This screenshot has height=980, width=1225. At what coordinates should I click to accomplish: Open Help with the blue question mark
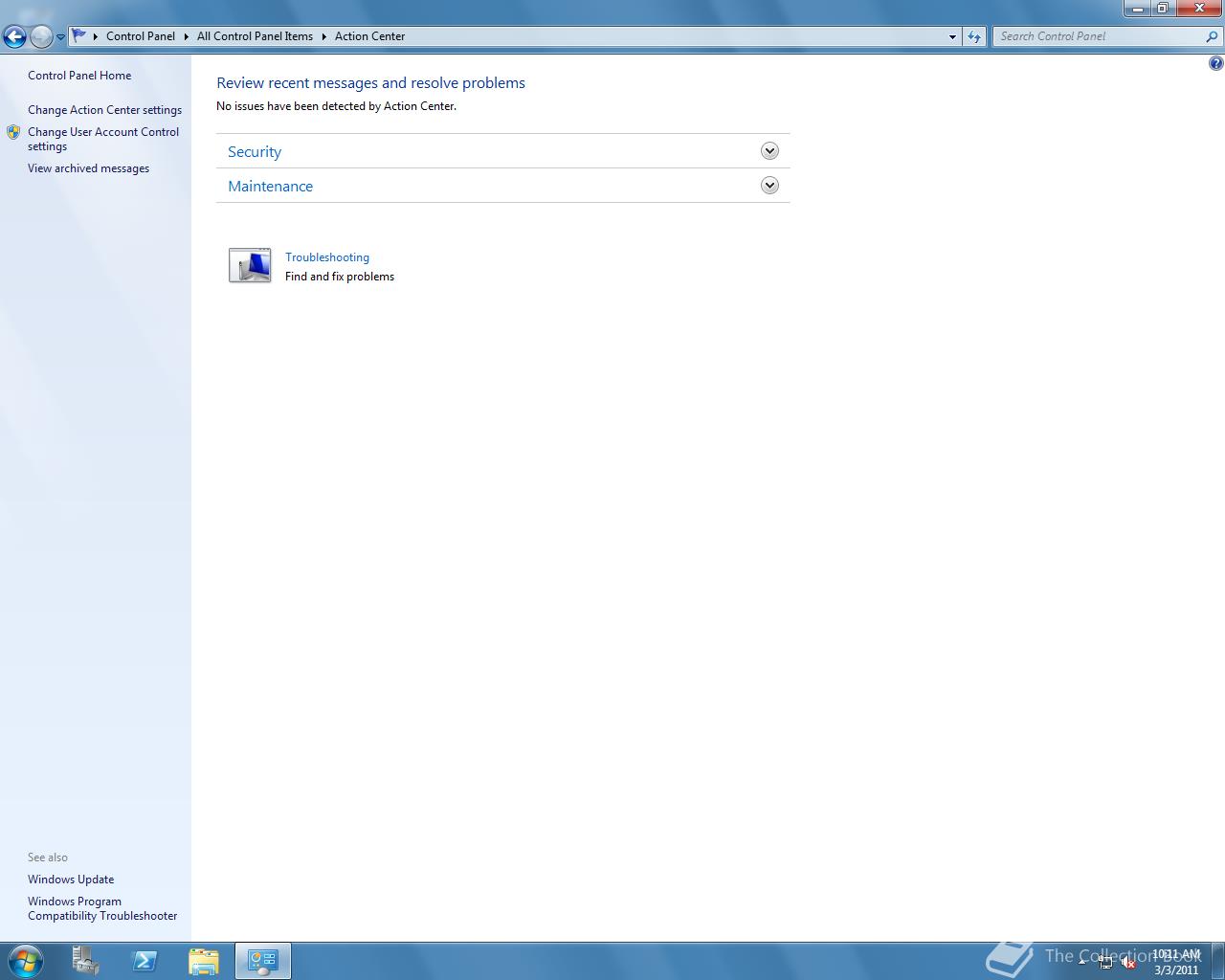(1215, 63)
